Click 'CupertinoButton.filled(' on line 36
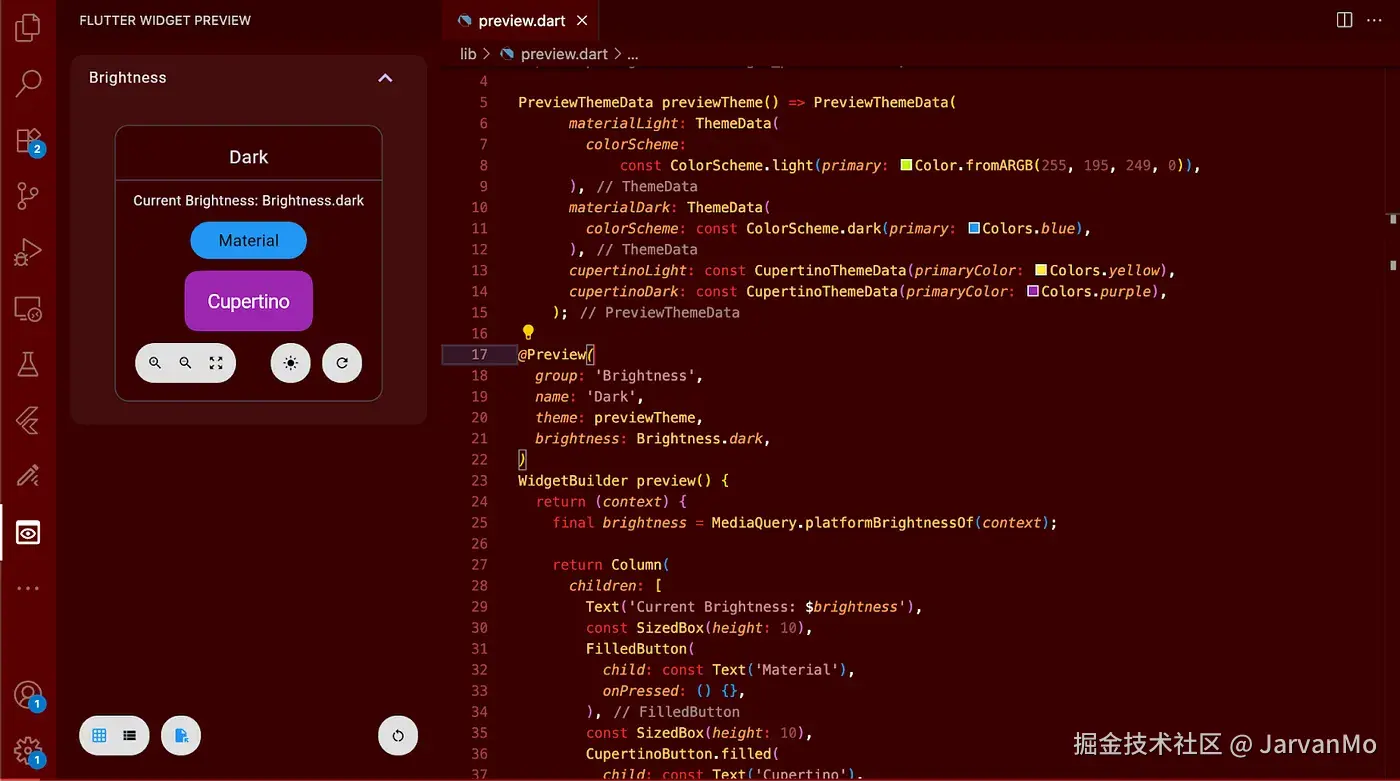Screen dimensions: 1400x781 [682, 753]
